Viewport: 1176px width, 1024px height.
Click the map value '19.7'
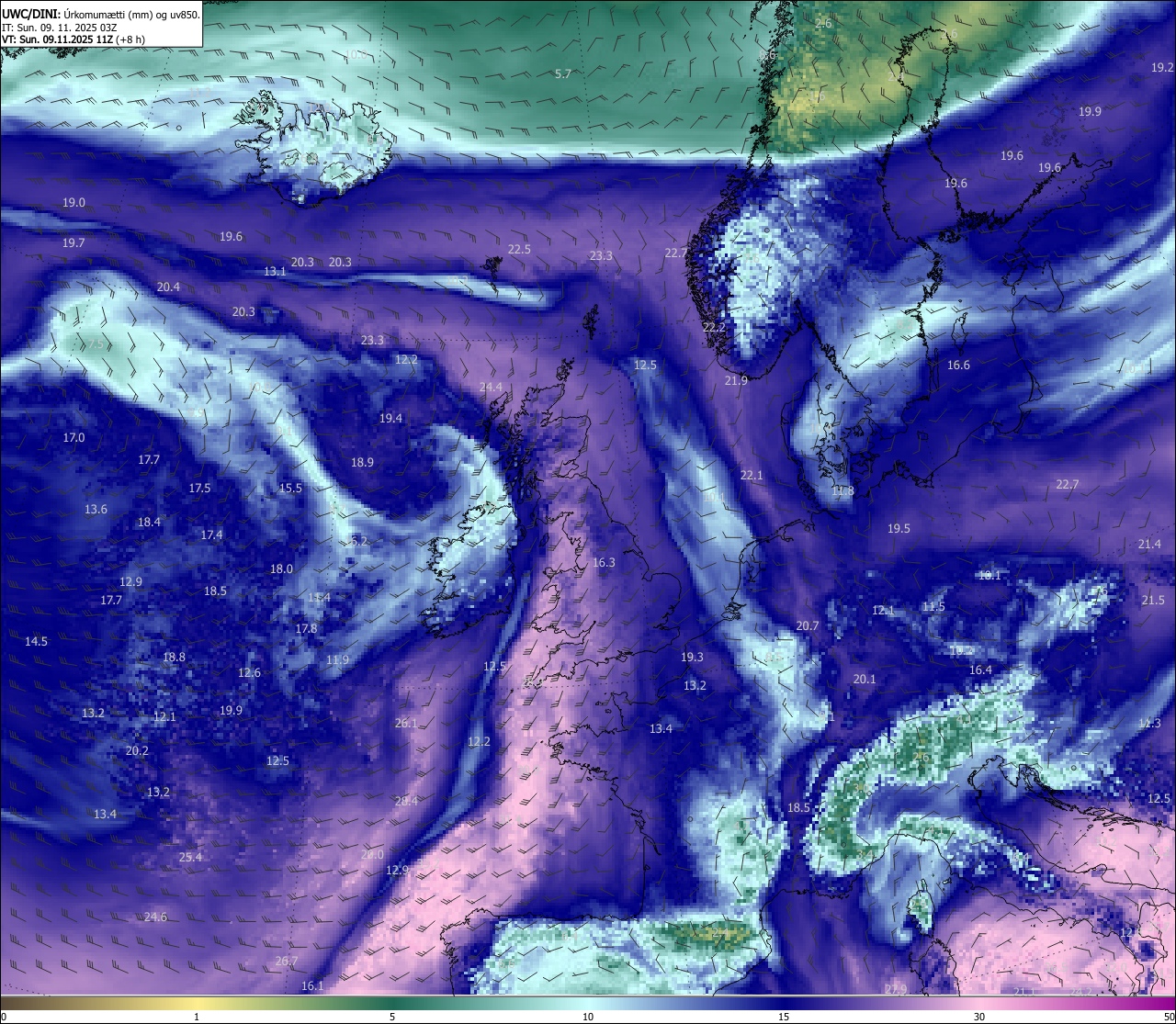[x=73, y=242]
